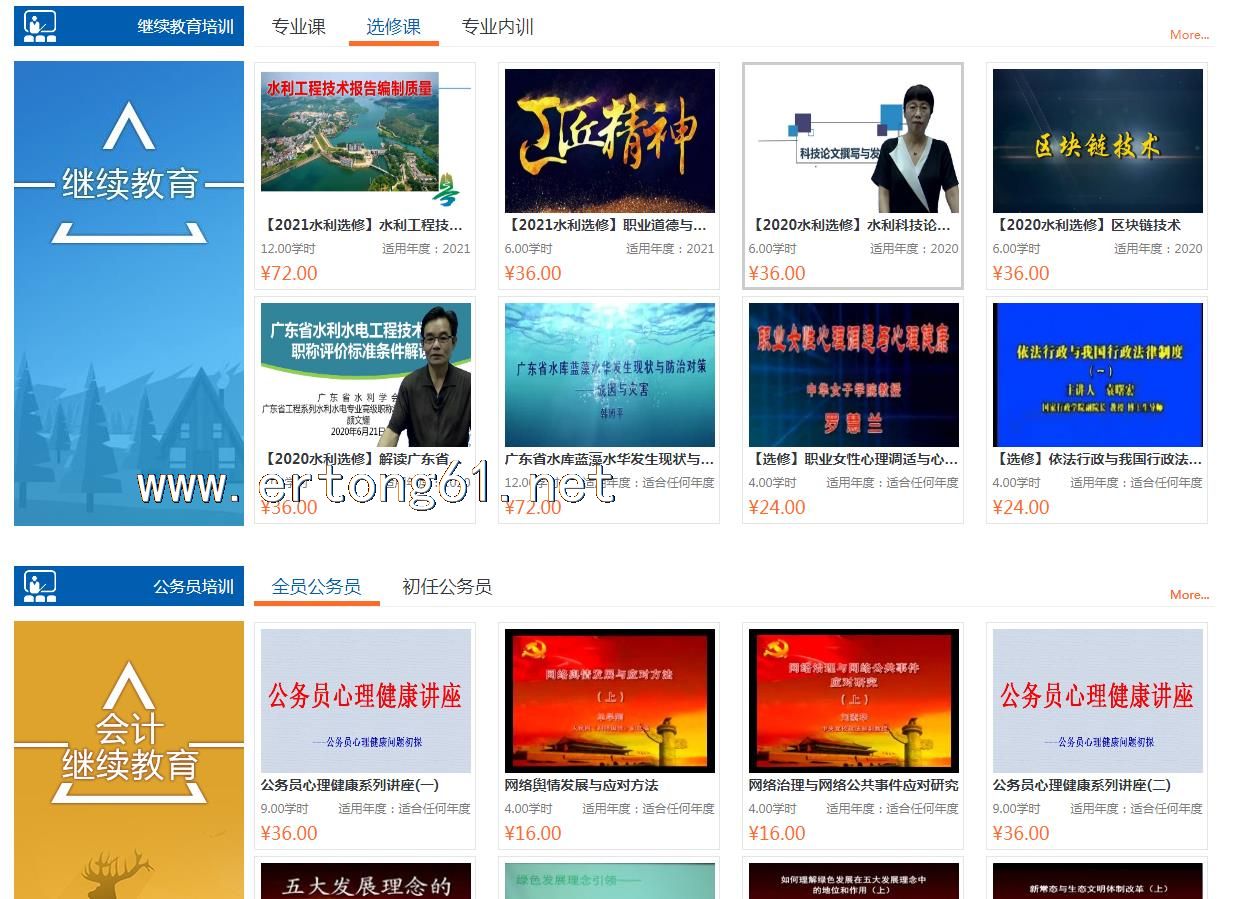The image size is (1234, 899).
Task: Click the 公务员培训 header icon
Action: (40, 586)
